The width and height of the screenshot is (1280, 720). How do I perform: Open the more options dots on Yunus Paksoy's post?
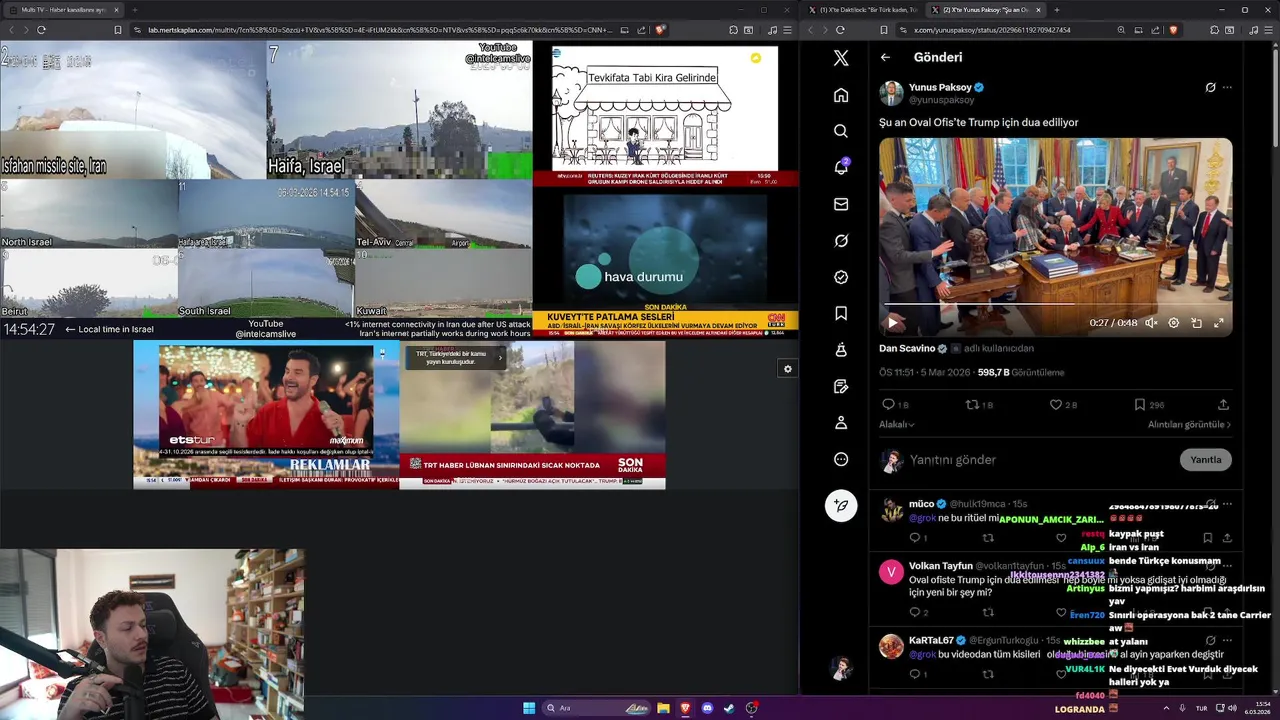coord(1227,87)
